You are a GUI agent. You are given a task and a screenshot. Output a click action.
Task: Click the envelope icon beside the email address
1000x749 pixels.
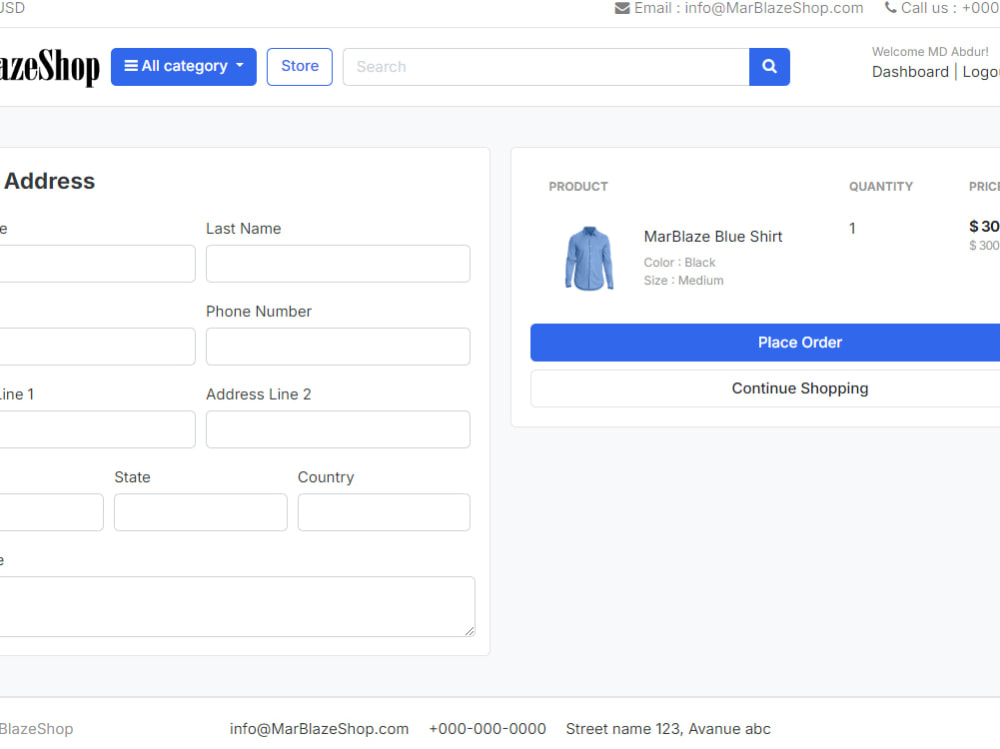pyautogui.click(x=621, y=8)
